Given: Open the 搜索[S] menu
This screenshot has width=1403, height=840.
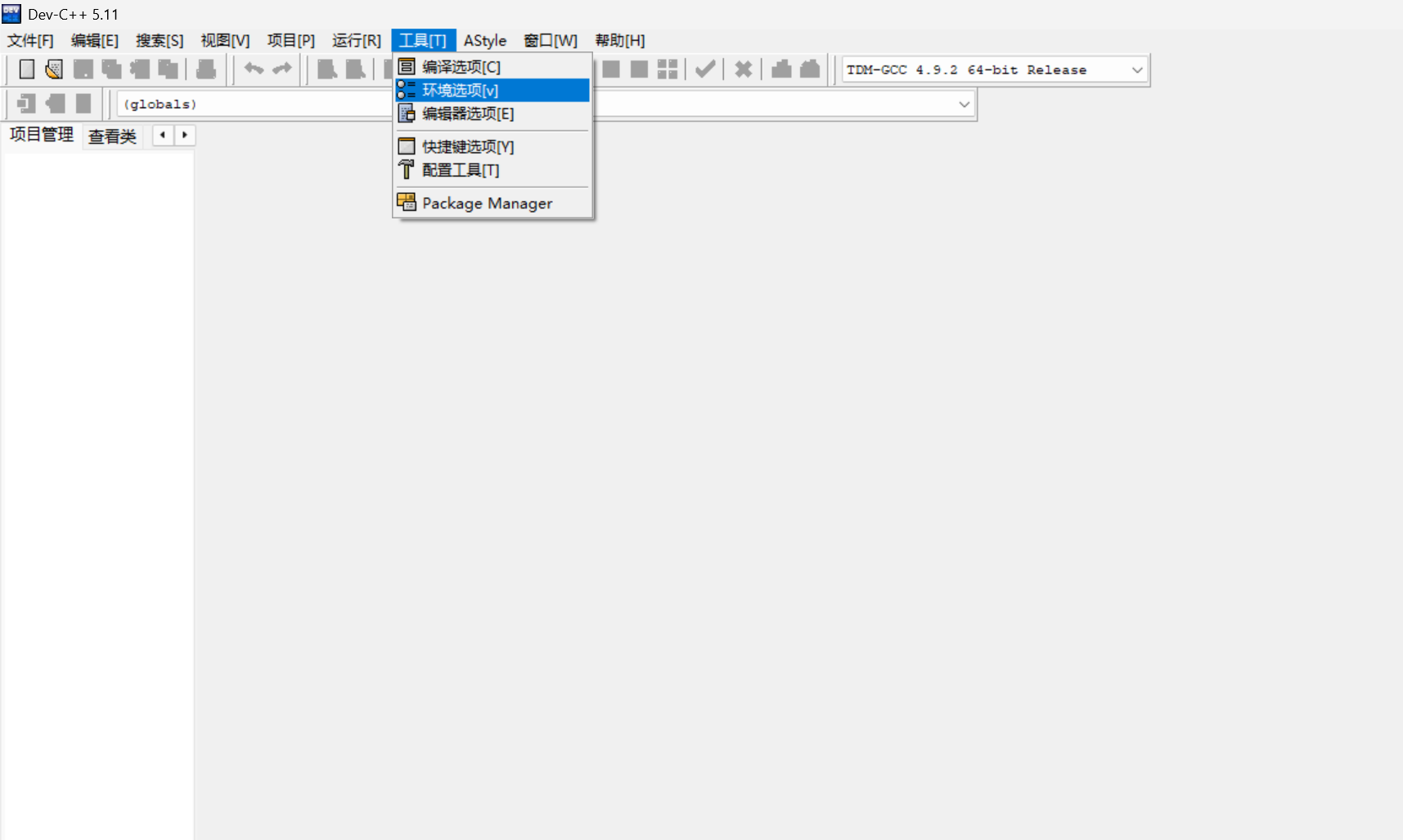Looking at the screenshot, I should tap(160, 40).
